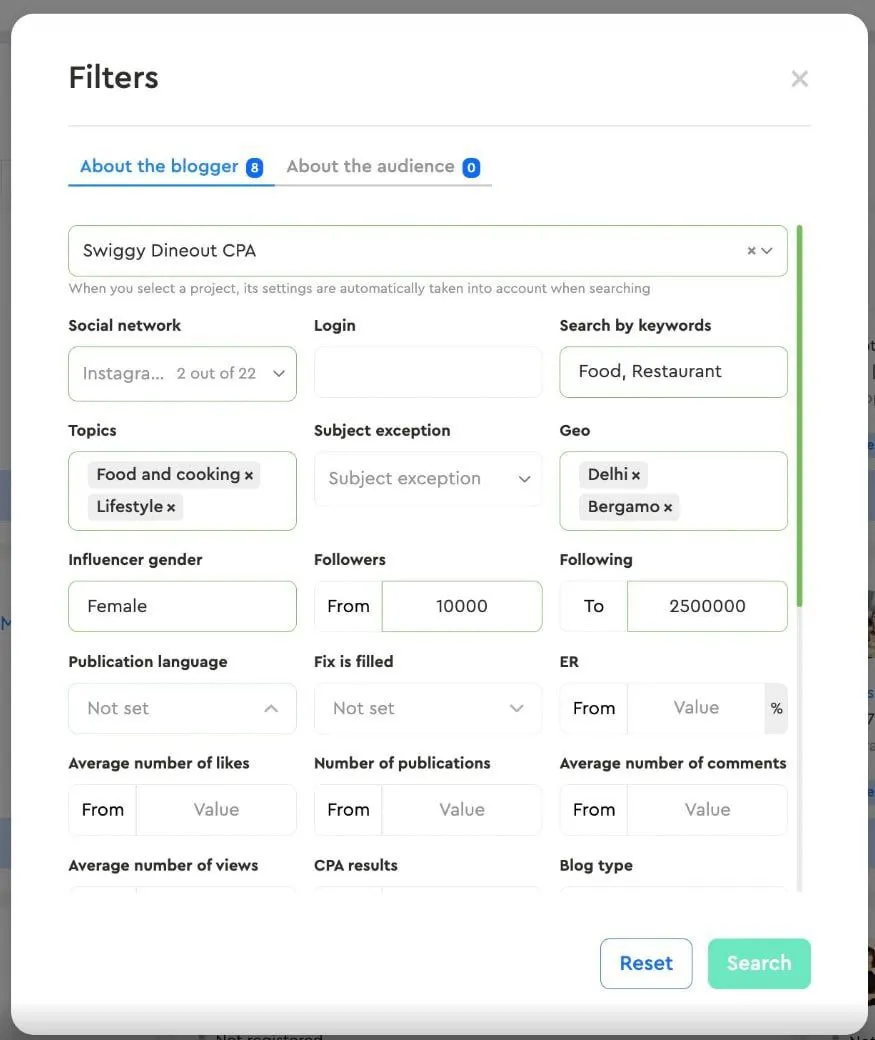Viewport: 875px width, 1040px height.
Task: Remove the Delhi geo tag
Action: pos(636,475)
